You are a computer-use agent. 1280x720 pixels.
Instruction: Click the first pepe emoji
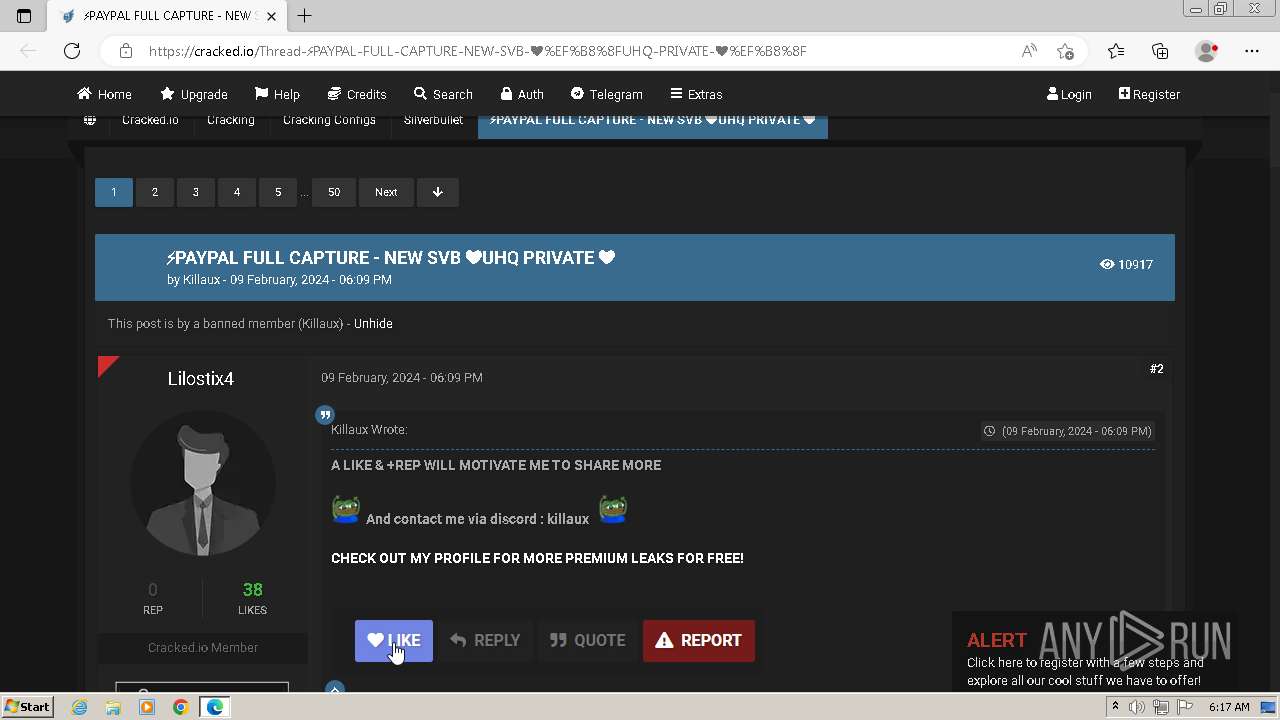[x=346, y=509]
